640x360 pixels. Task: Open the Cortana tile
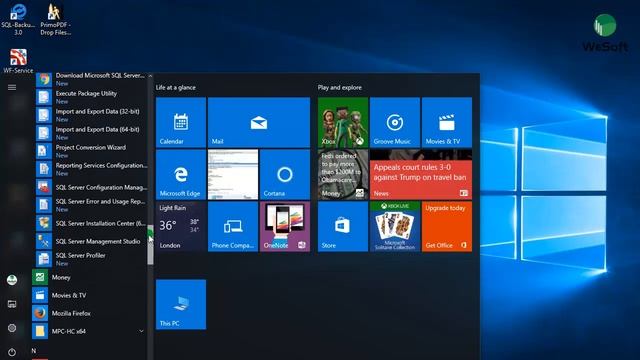click(x=285, y=174)
